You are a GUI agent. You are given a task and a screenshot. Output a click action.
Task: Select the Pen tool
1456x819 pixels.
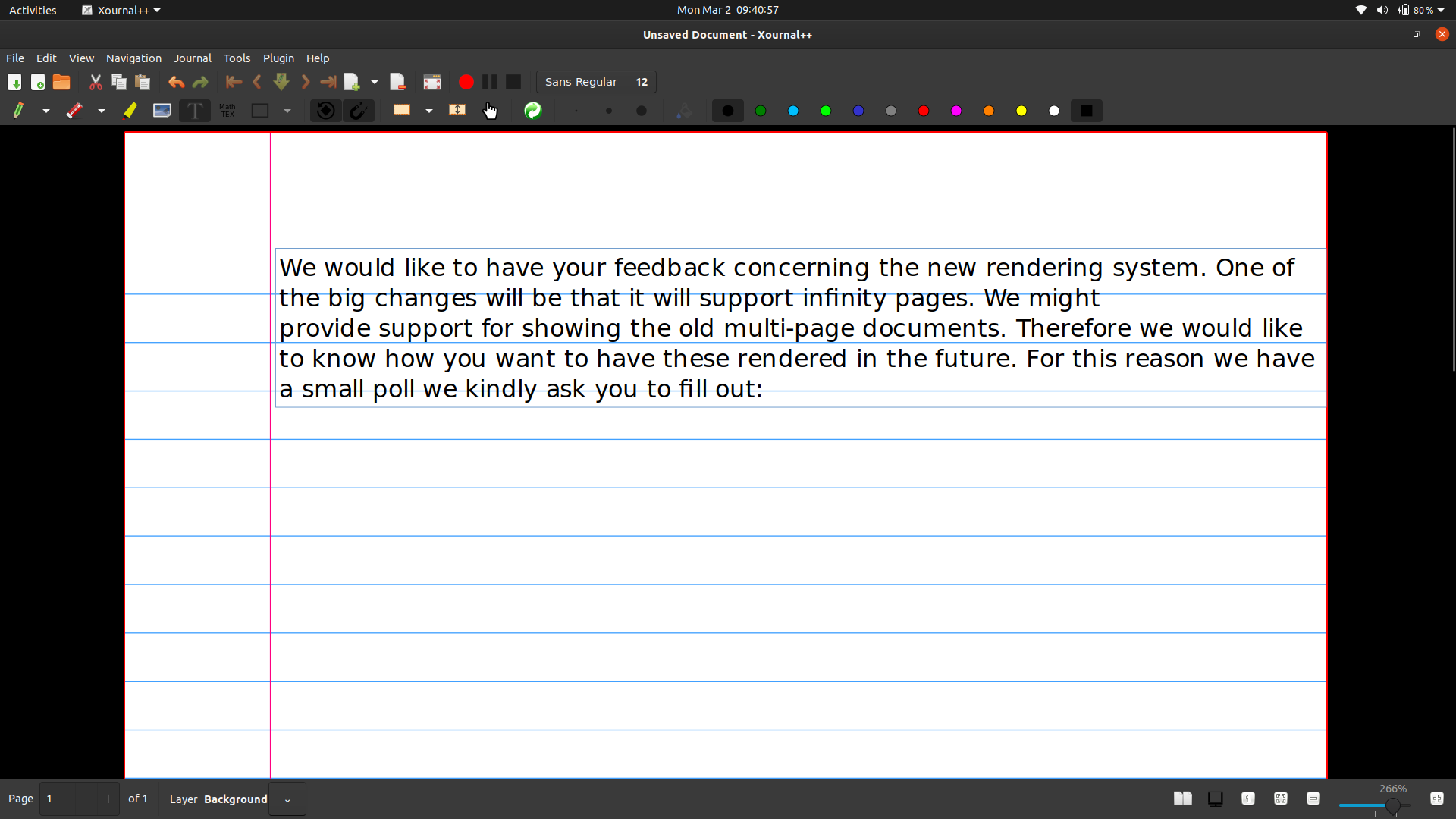coord(18,111)
